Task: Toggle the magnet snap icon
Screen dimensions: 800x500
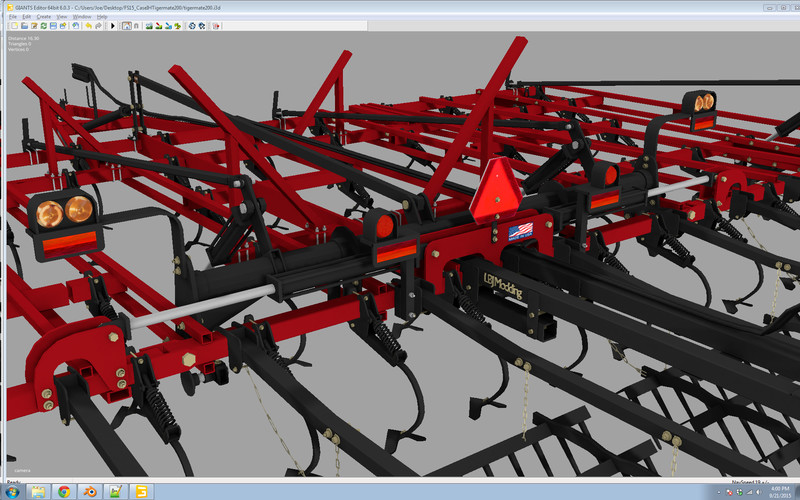Action: (136, 25)
